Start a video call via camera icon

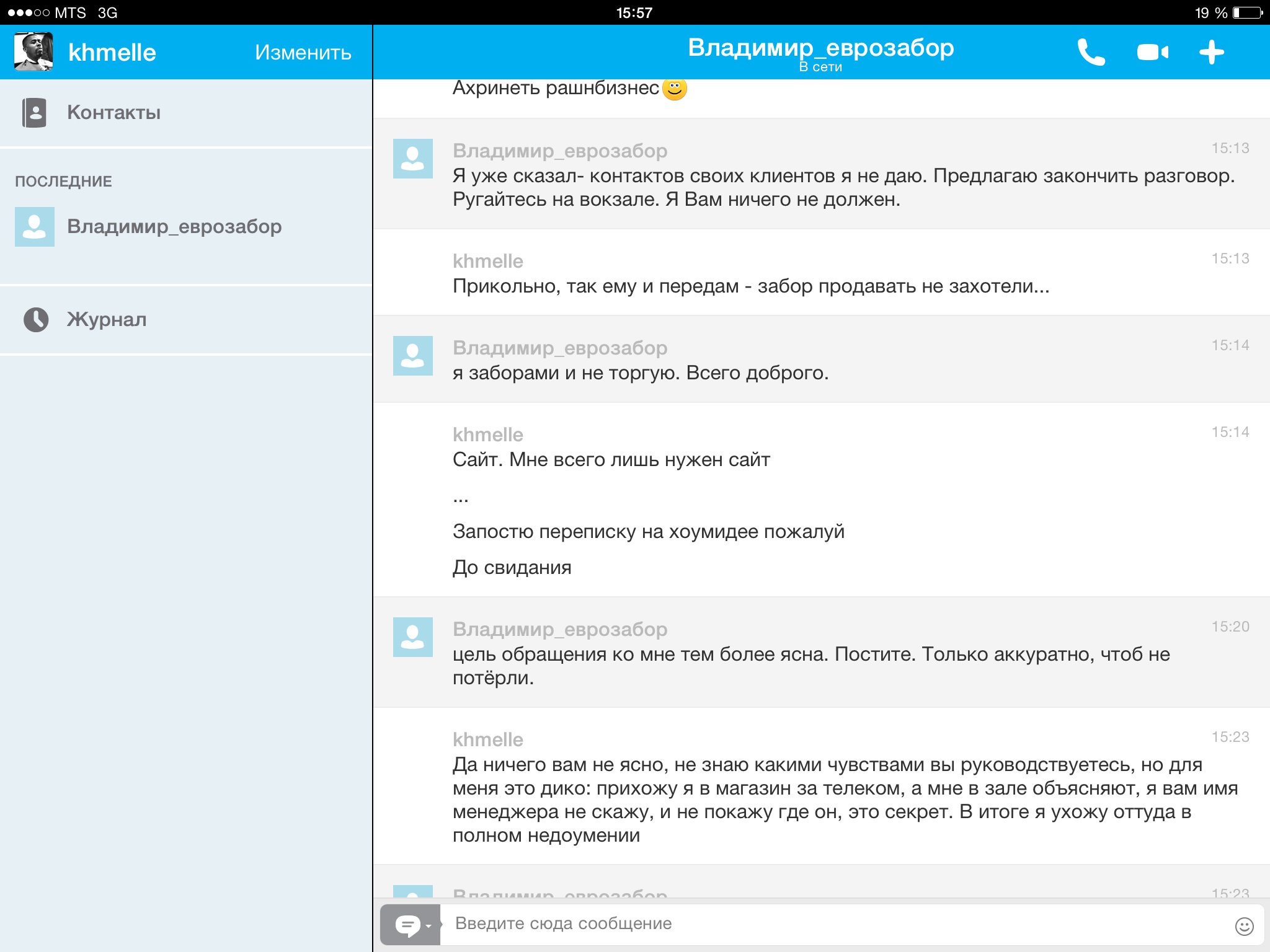[x=1152, y=52]
